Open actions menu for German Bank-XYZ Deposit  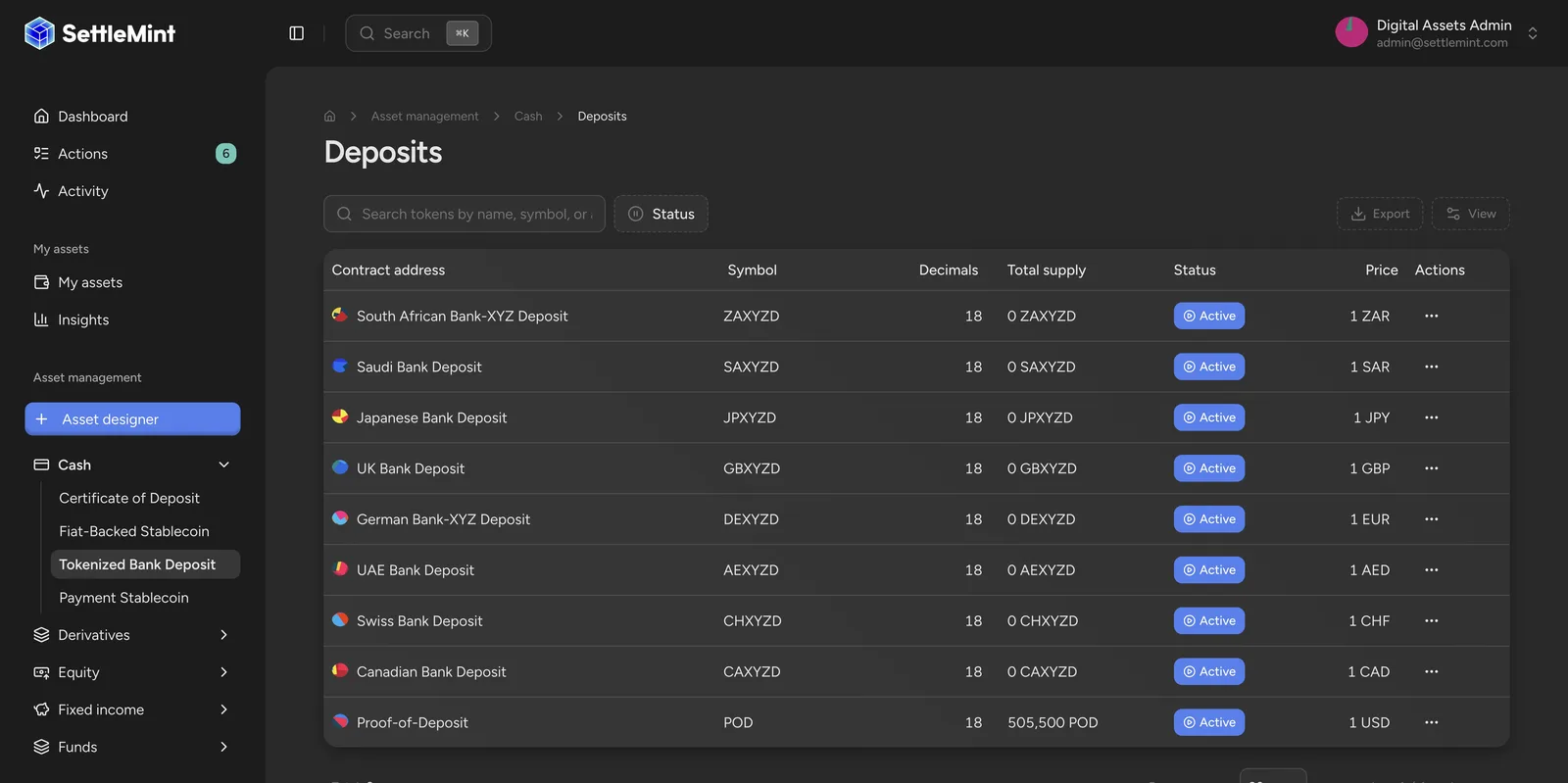click(x=1432, y=519)
